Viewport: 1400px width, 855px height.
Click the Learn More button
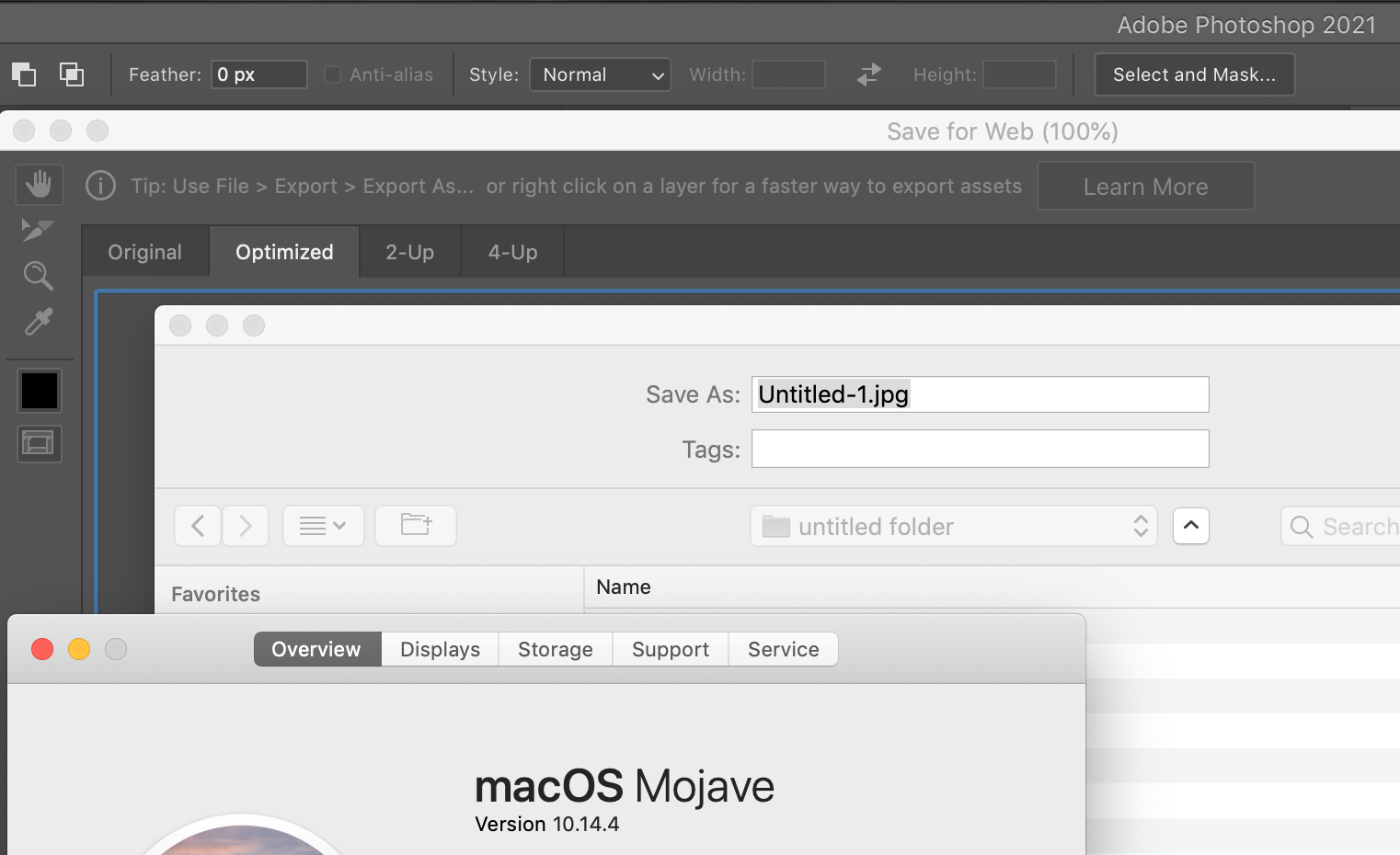pyautogui.click(x=1145, y=186)
